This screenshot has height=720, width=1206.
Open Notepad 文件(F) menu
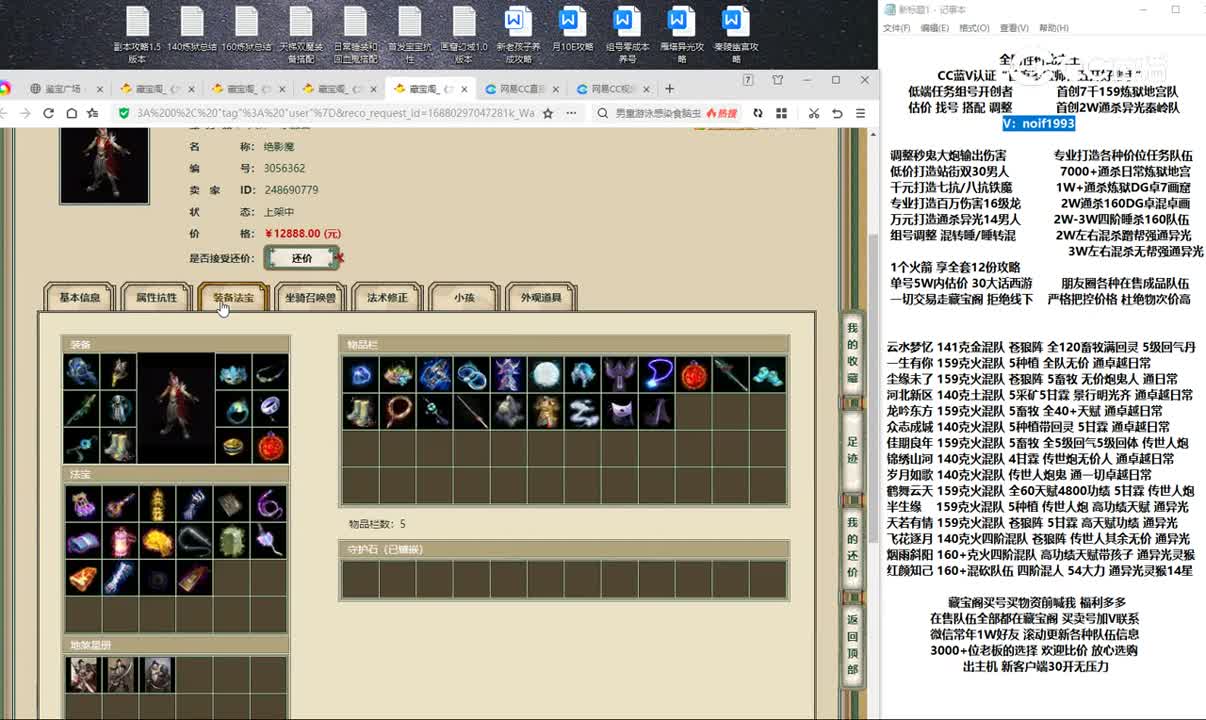tap(896, 28)
